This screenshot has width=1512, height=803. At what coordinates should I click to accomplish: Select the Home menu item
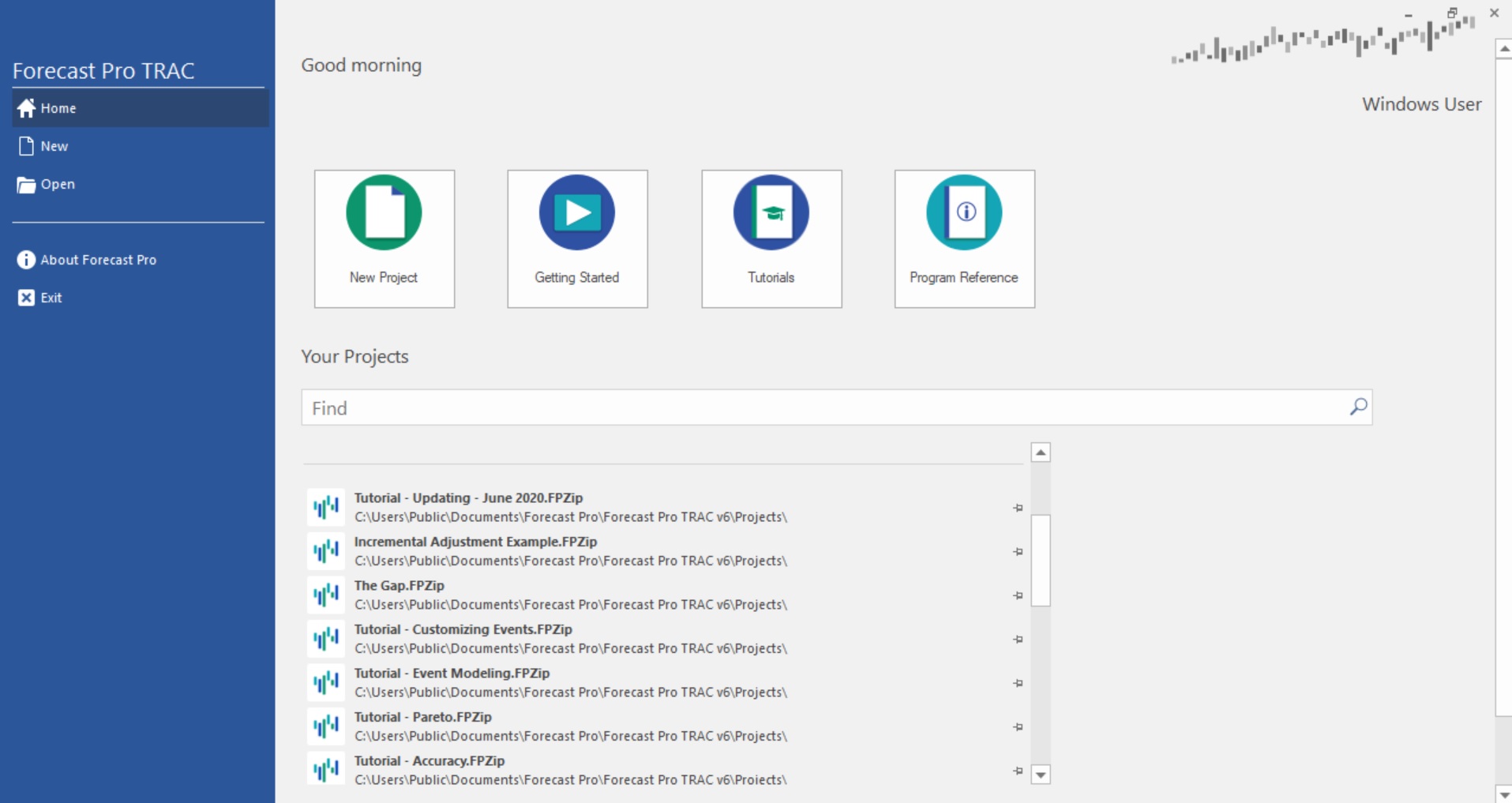point(141,108)
